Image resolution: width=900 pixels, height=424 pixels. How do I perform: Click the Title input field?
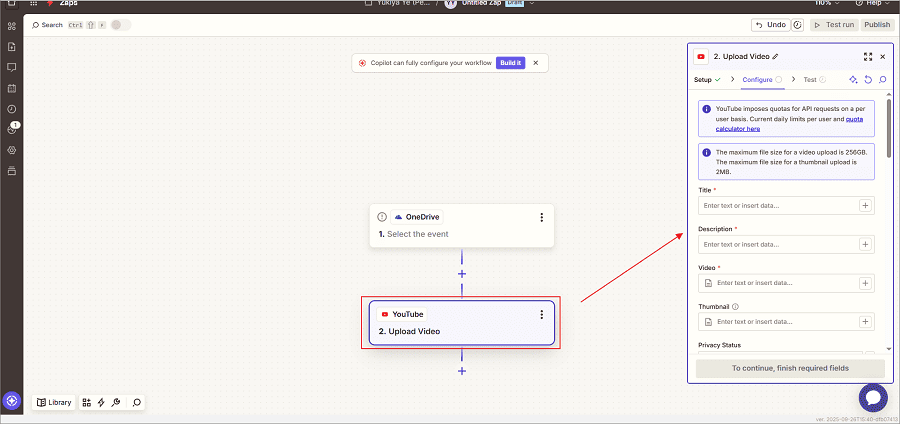(x=786, y=205)
